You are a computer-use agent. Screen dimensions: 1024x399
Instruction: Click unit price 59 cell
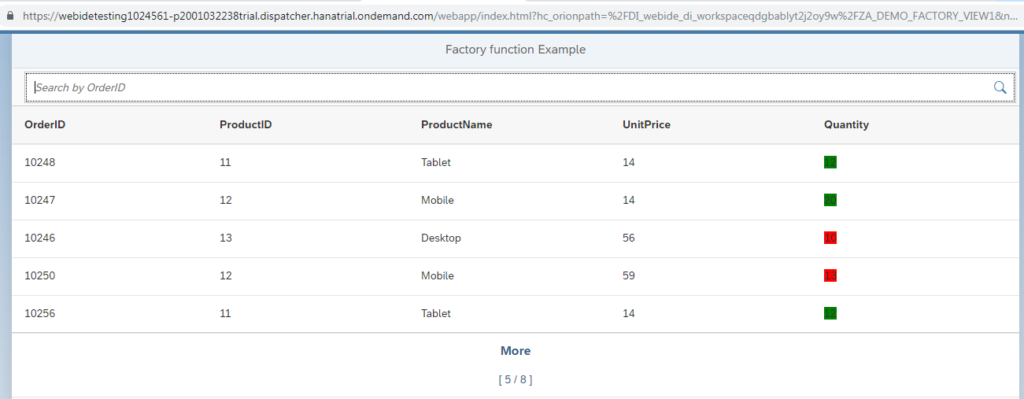pyautogui.click(x=629, y=276)
